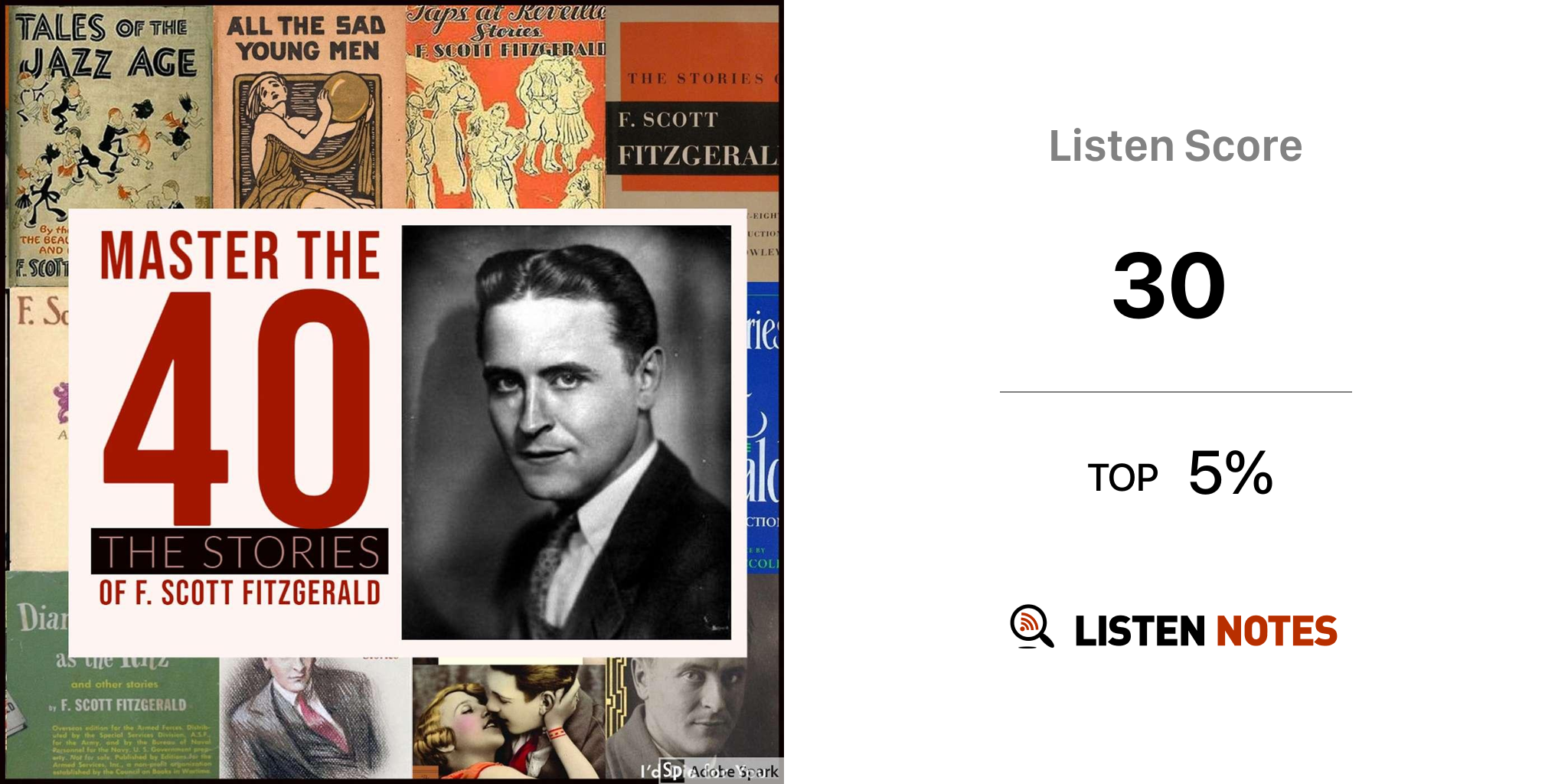Click OF F. SCOTT FITZGERALD subtitle
This screenshot has height=784, width=1568.
pos(240,593)
